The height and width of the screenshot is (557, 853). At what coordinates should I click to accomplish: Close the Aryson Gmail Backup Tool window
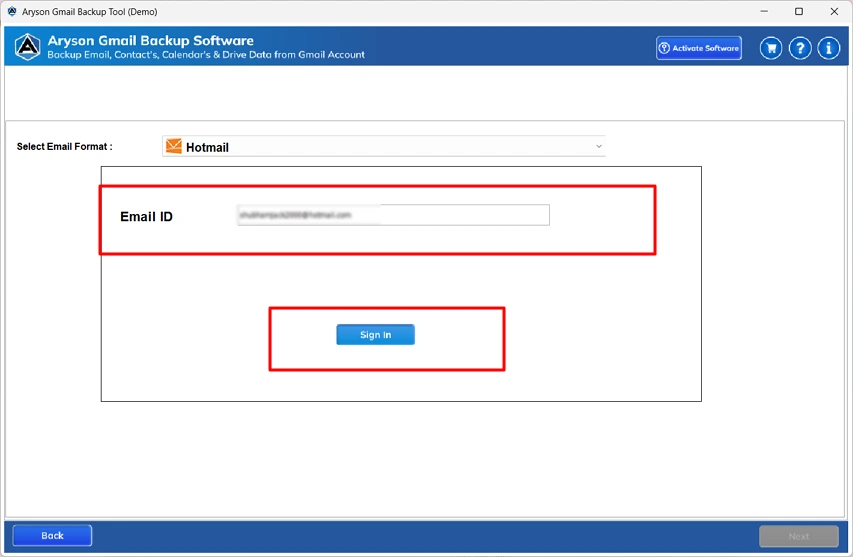(834, 11)
